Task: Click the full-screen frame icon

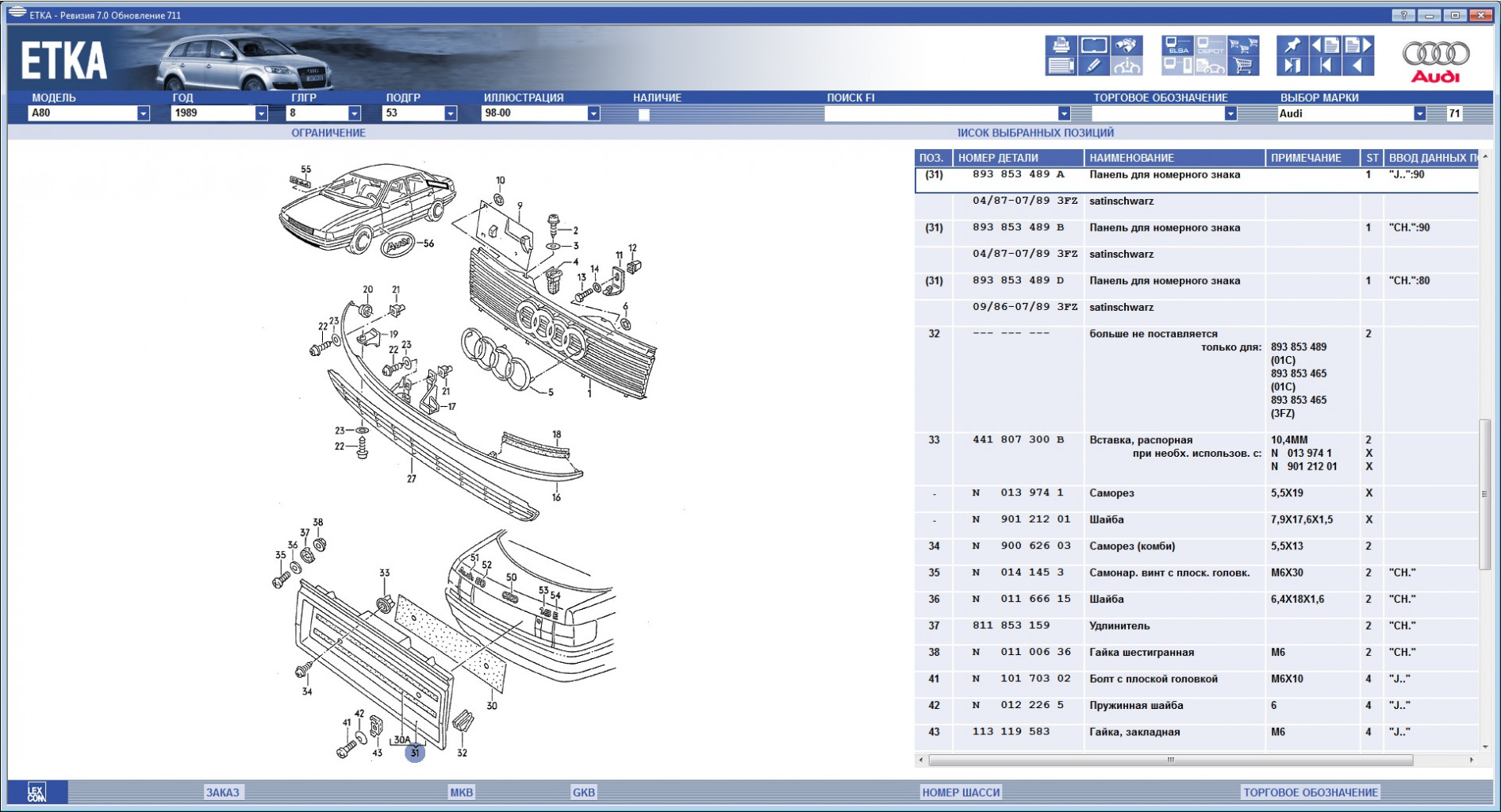Action: click(1093, 45)
